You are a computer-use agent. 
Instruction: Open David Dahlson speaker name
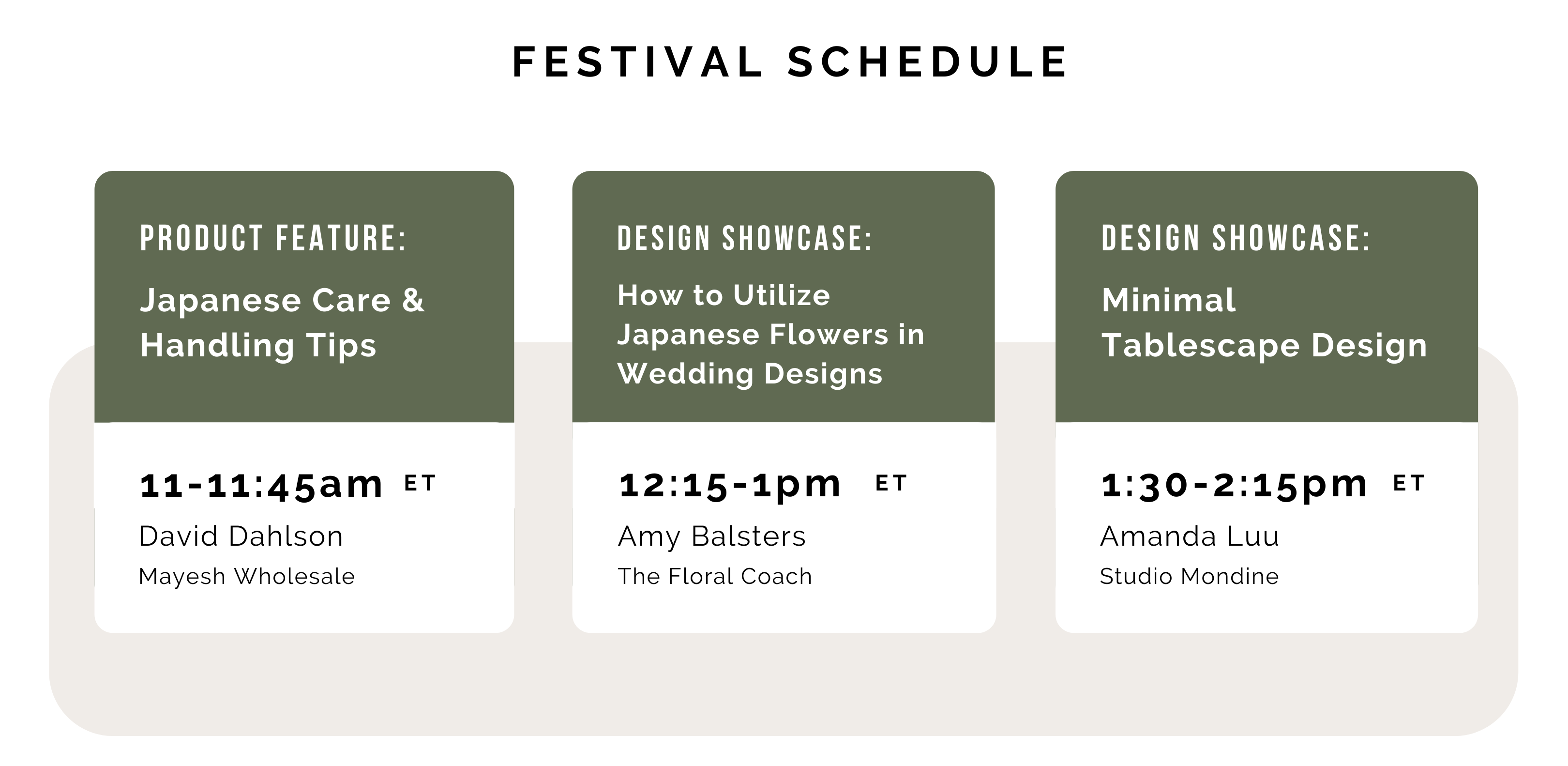(x=241, y=536)
